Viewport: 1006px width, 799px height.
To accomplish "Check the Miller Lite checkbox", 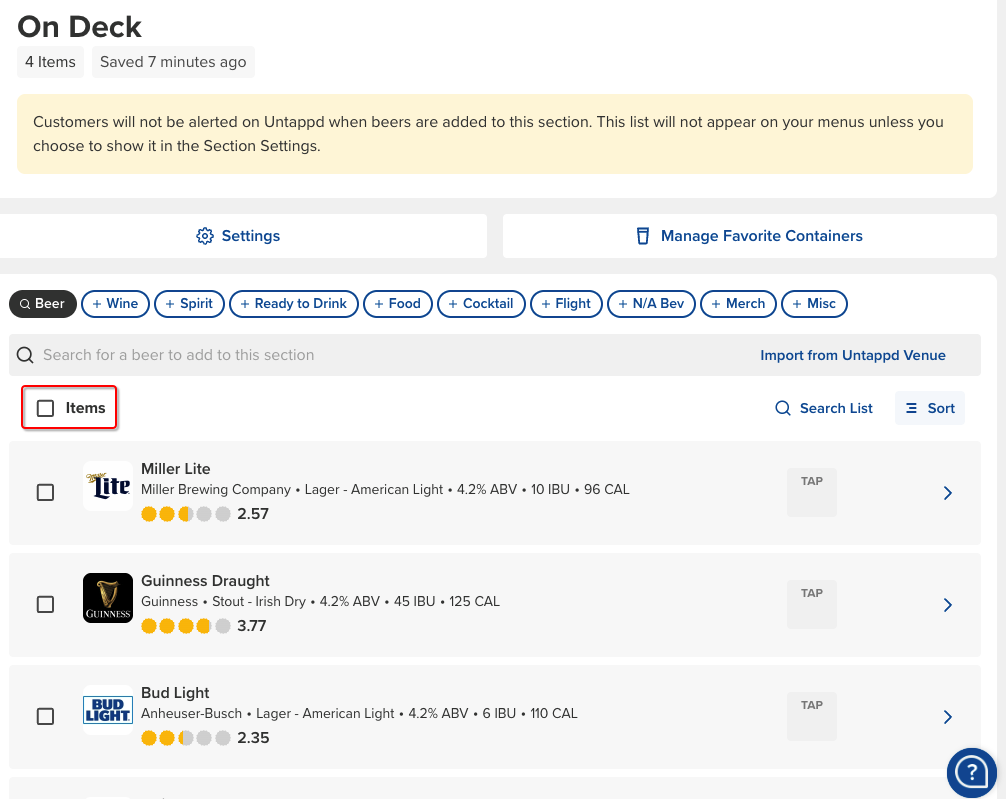I will click(x=46, y=493).
